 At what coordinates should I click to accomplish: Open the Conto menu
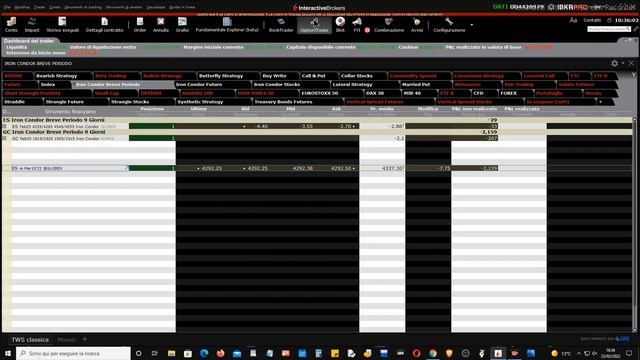(54, 7)
